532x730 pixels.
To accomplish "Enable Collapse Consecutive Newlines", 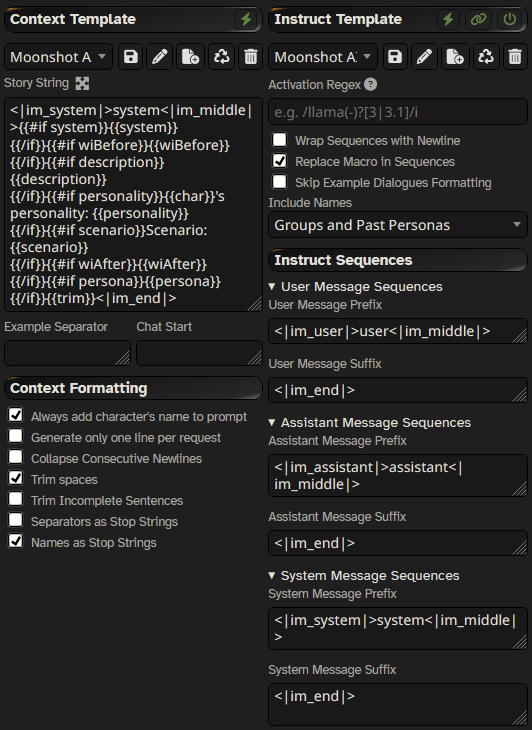I will coord(16,457).
